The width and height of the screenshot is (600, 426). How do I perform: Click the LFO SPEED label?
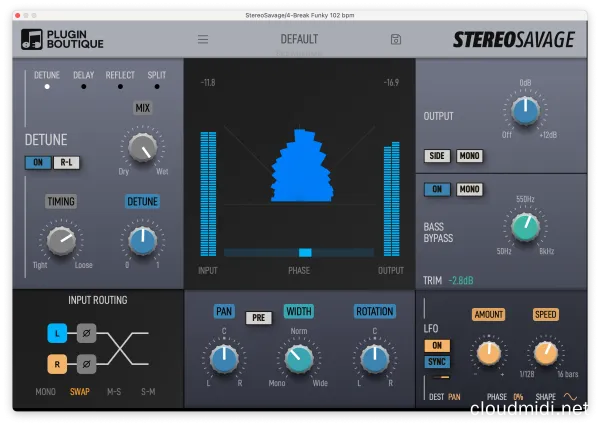click(545, 315)
